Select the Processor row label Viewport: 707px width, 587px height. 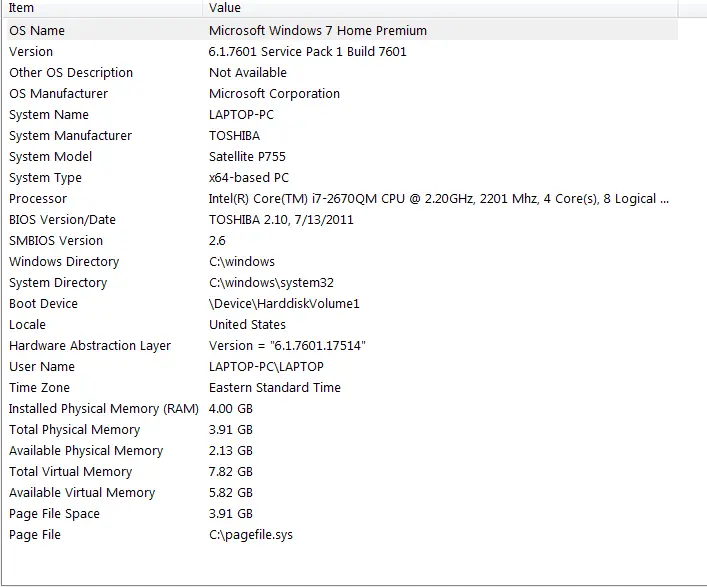[38, 198]
